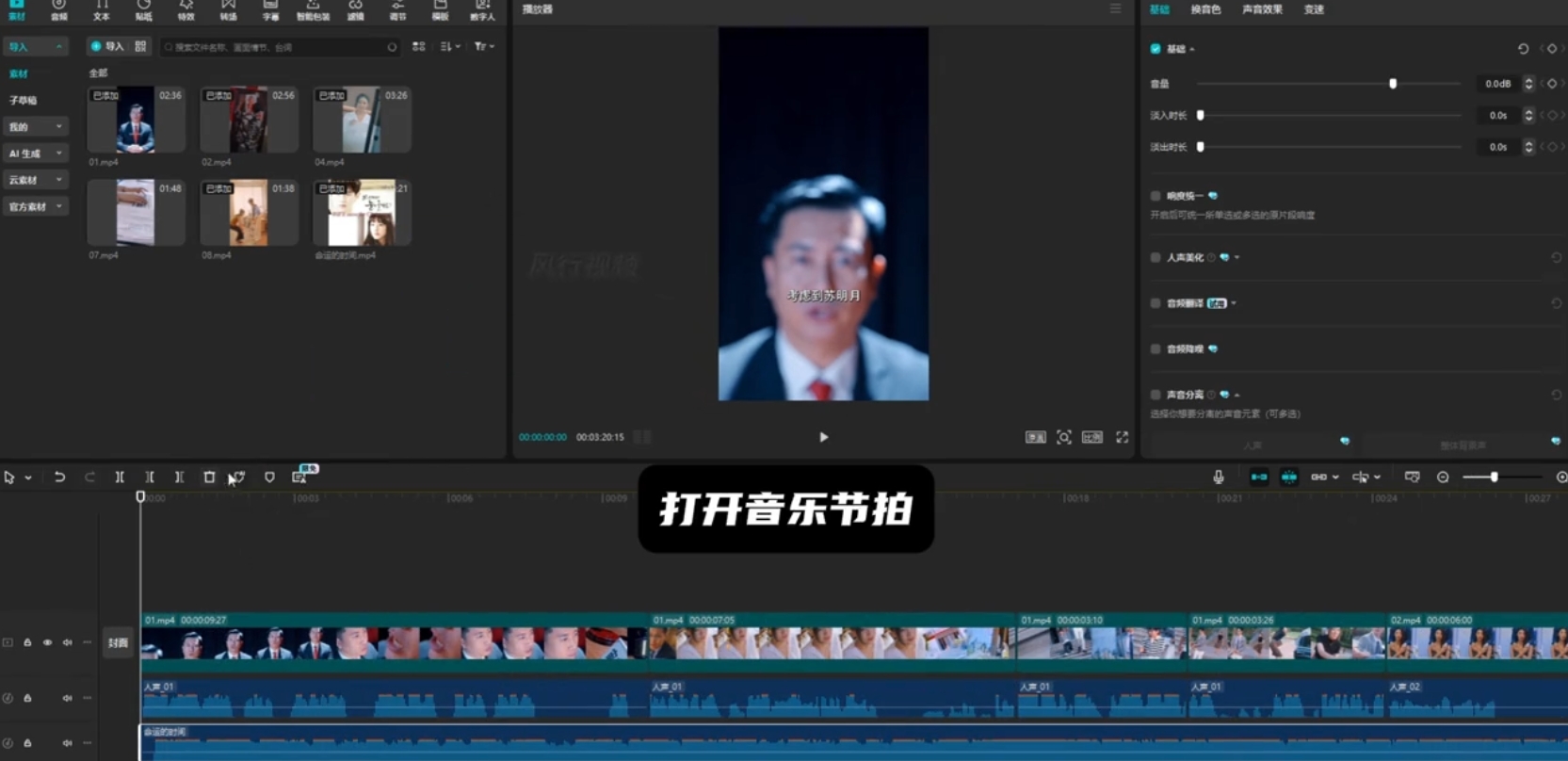Viewport: 1568px width, 761px height.
Task: Click the timeline zoom-out minus icon
Action: click(1443, 478)
